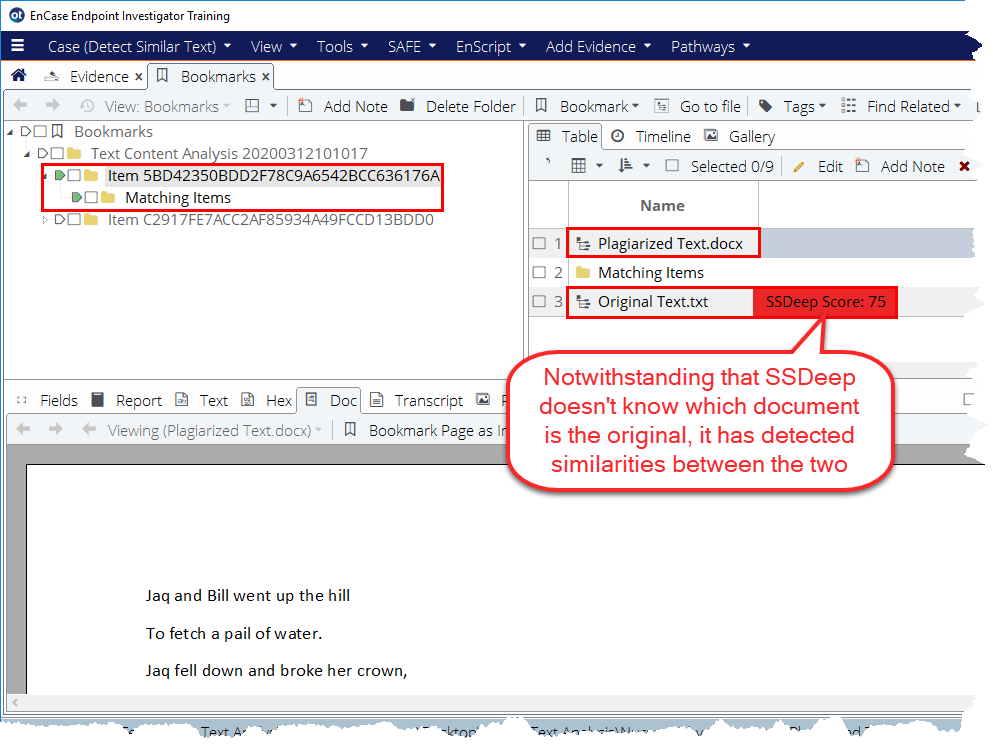Viewport: 993px width, 745px height.
Task: Click the Bookmark Page as Image icon
Action: [350, 430]
